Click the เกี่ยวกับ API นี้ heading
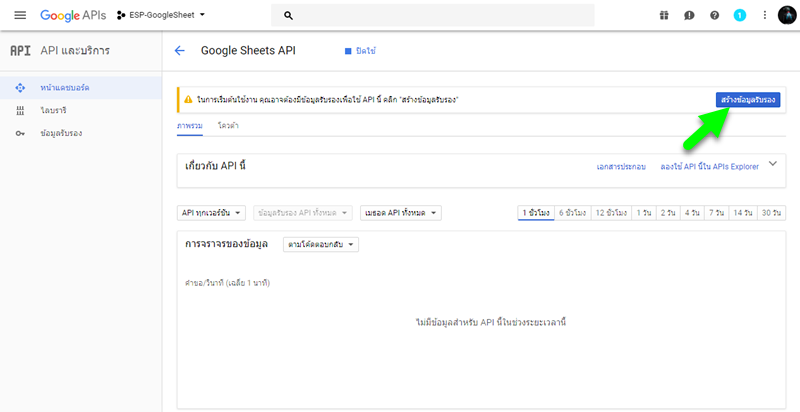 tap(215, 166)
